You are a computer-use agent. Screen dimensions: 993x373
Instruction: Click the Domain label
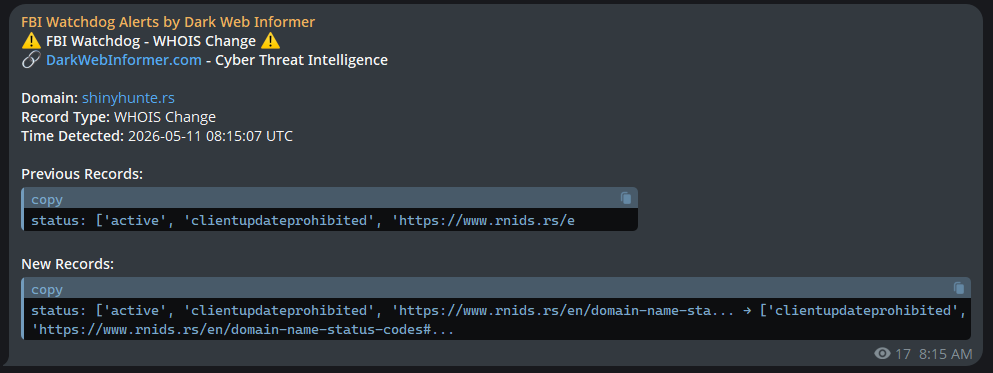click(x=49, y=98)
